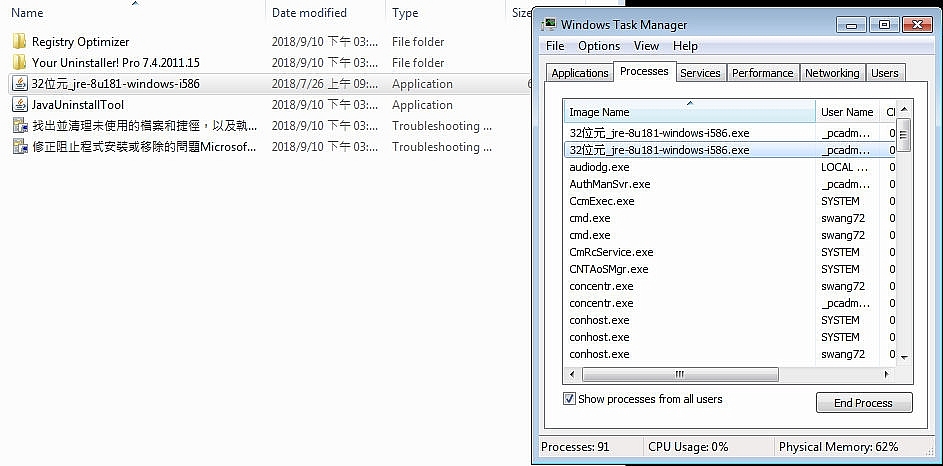Click the process list scroll up arrow
Image resolution: width=943 pixels, height=466 pixels.
tap(904, 109)
